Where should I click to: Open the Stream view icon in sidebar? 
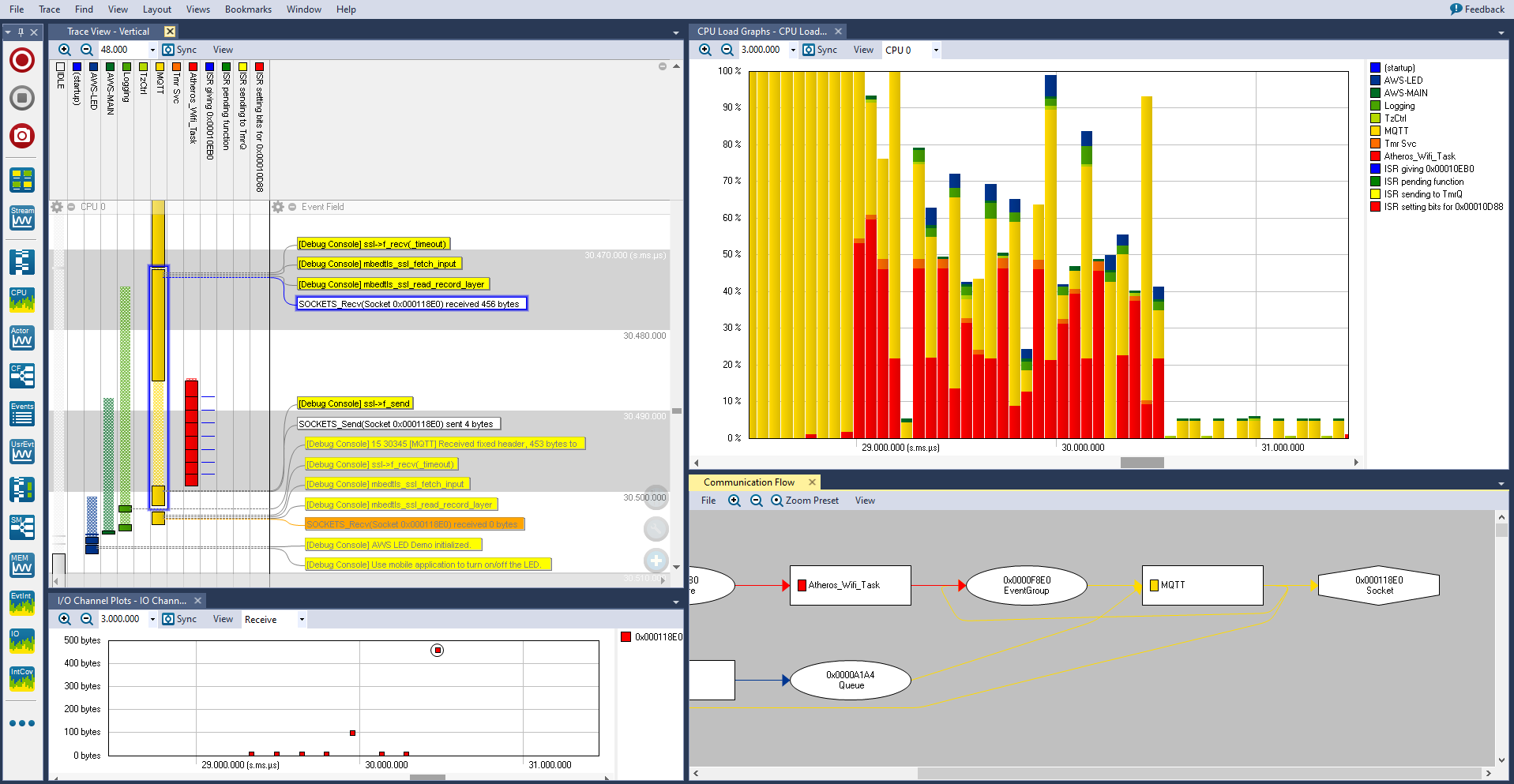[x=21, y=218]
